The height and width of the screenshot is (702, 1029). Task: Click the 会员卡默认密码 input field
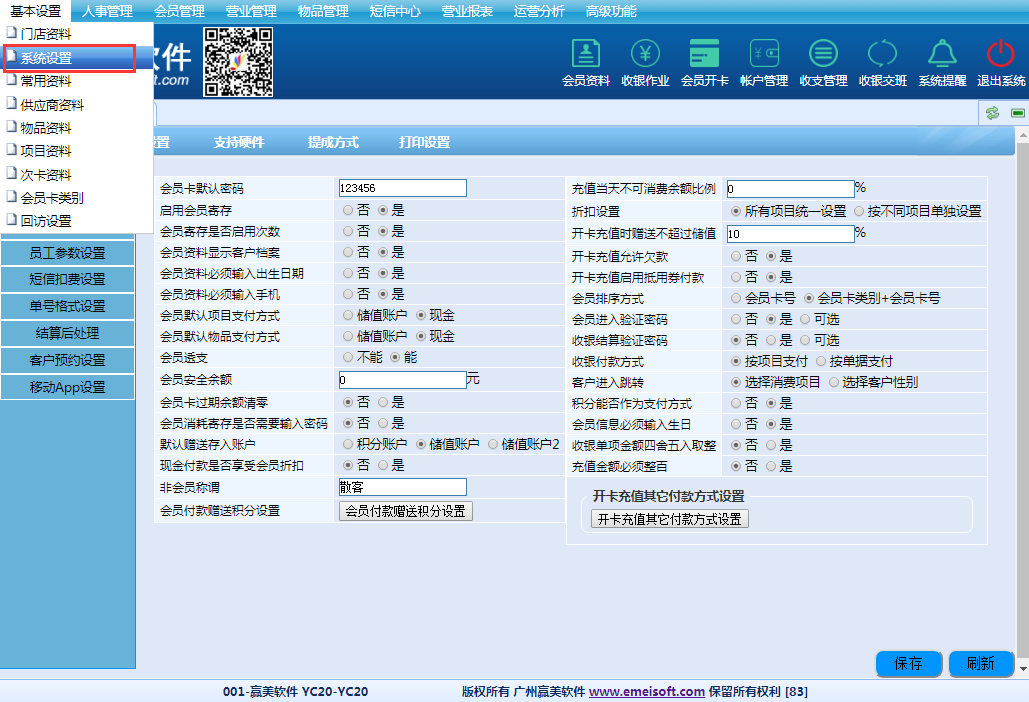tap(402, 188)
